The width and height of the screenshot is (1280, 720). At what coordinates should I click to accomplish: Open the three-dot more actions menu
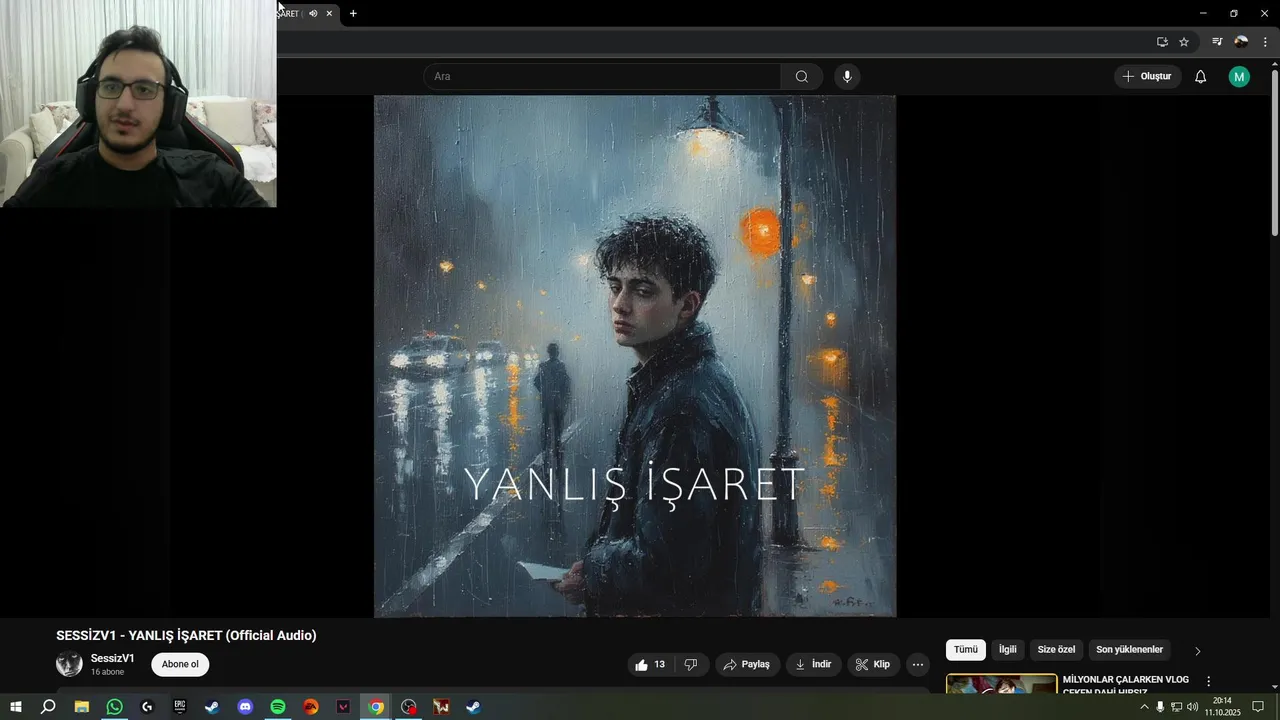pyautogui.click(x=918, y=664)
